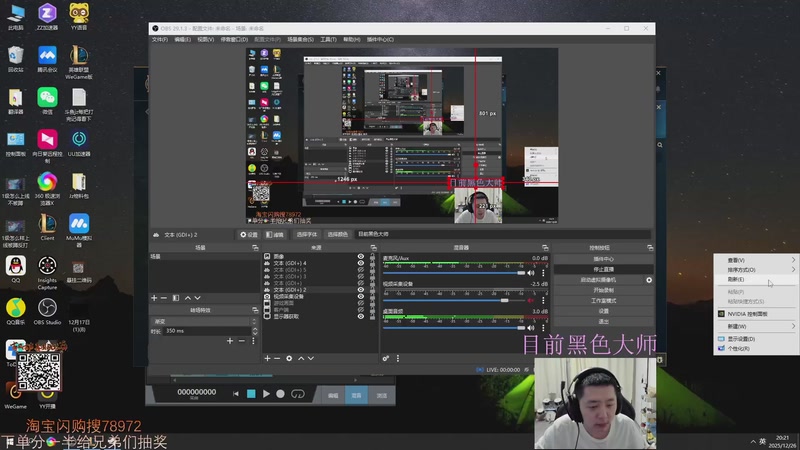800x450 pixels.
Task: Click 停止直播 stop streaming button
Action: pyautogui.click(x=604, y=269)
